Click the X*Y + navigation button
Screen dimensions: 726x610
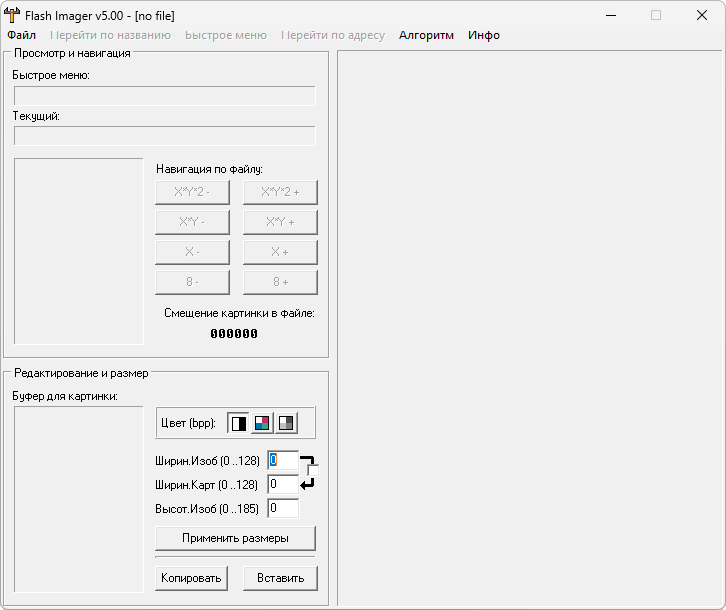coord(280,222)
